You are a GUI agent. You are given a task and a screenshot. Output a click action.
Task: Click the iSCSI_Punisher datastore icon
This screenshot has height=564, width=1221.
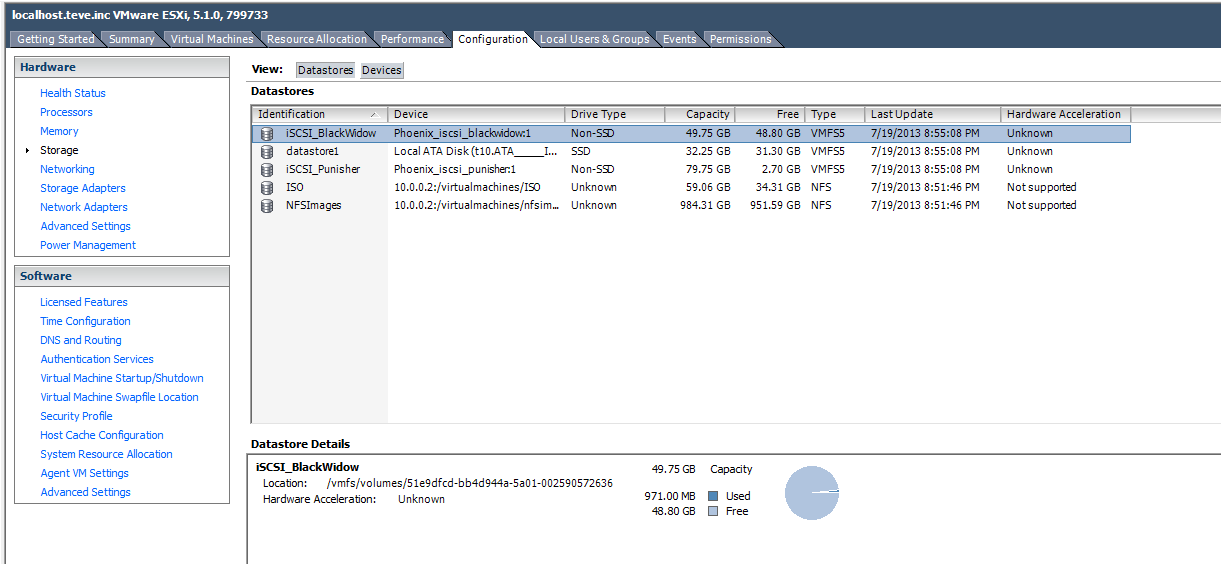[266, 169]
